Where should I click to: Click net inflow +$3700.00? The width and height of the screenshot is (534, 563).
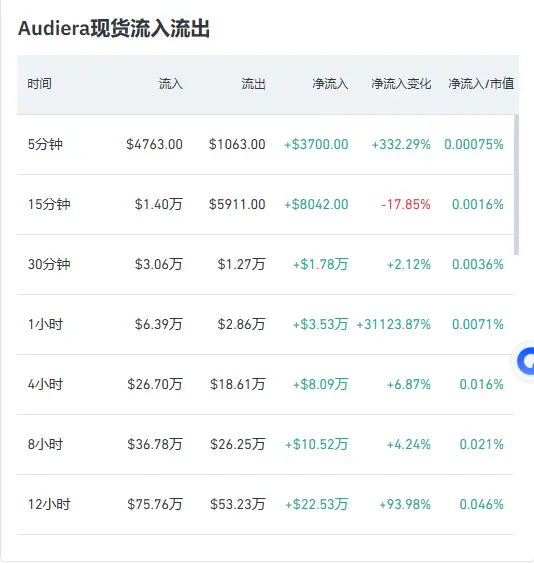point(316,144)
